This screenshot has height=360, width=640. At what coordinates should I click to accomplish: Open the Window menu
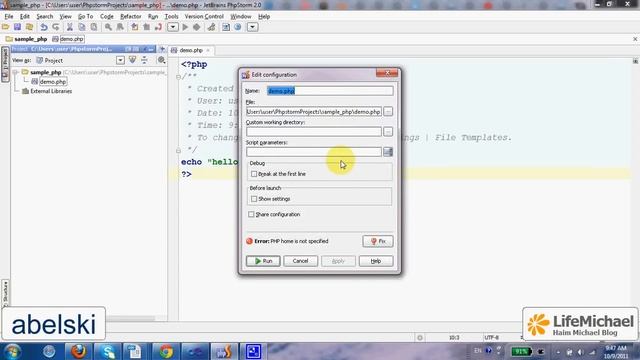coord(240,16)
